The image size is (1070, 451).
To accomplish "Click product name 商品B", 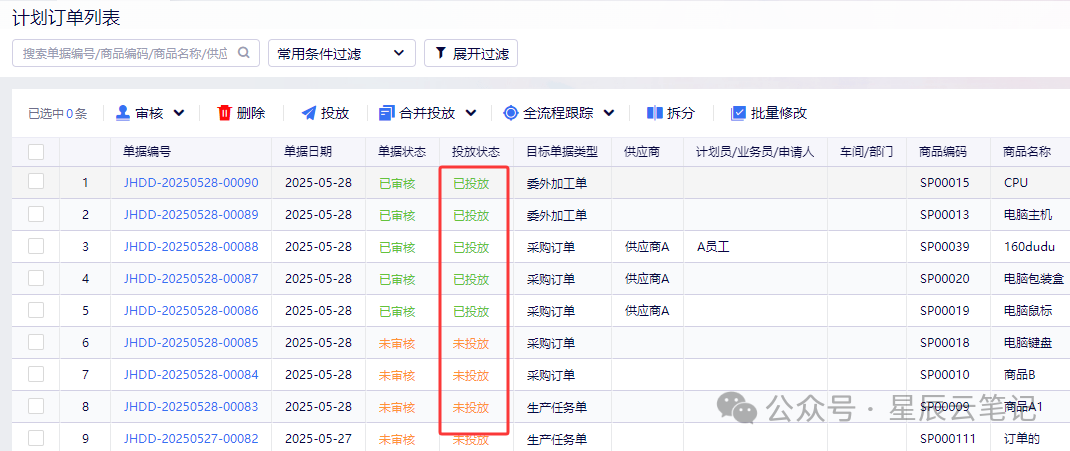I will pos(1020,375).
